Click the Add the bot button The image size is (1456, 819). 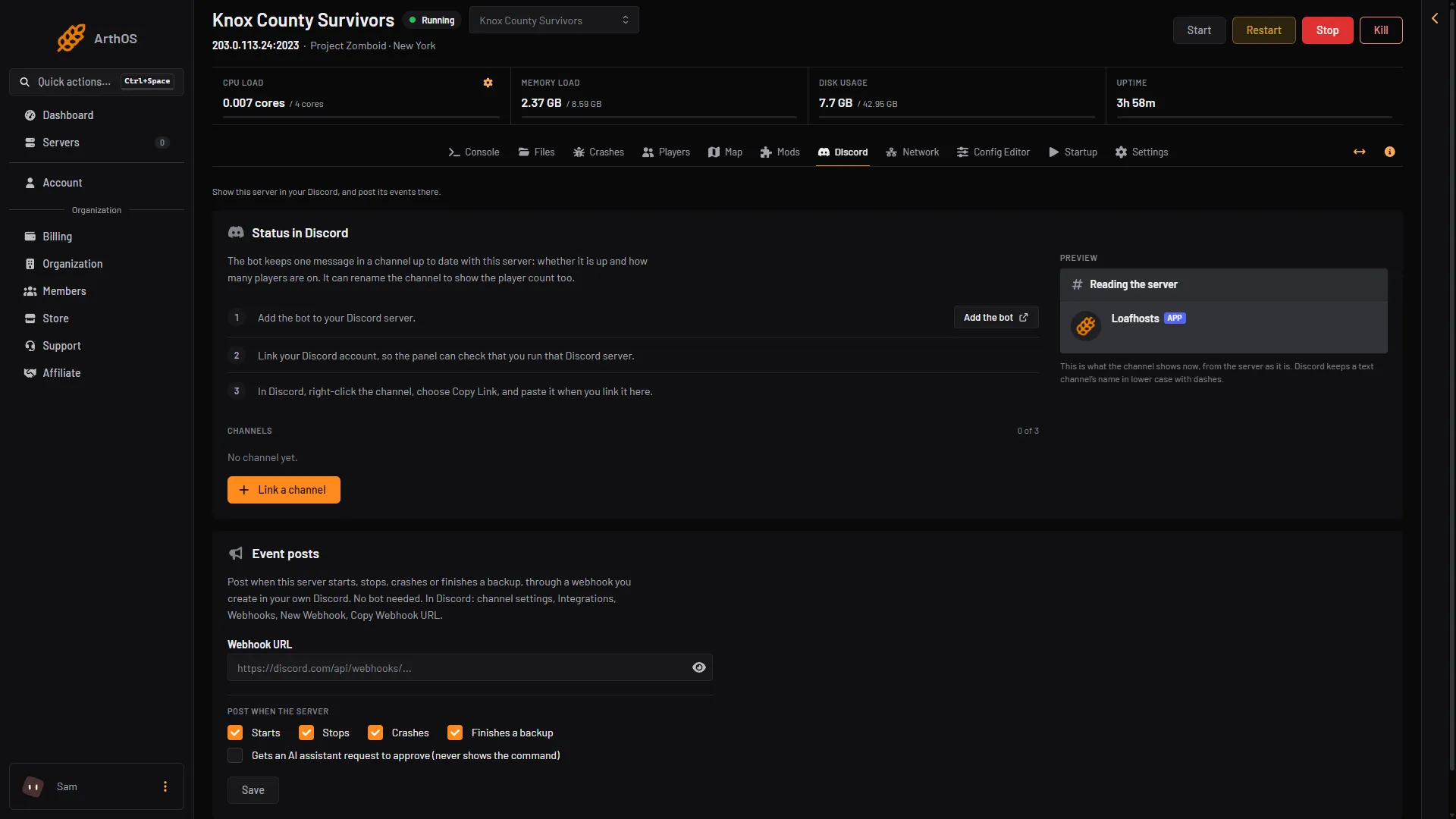(996, 318)
